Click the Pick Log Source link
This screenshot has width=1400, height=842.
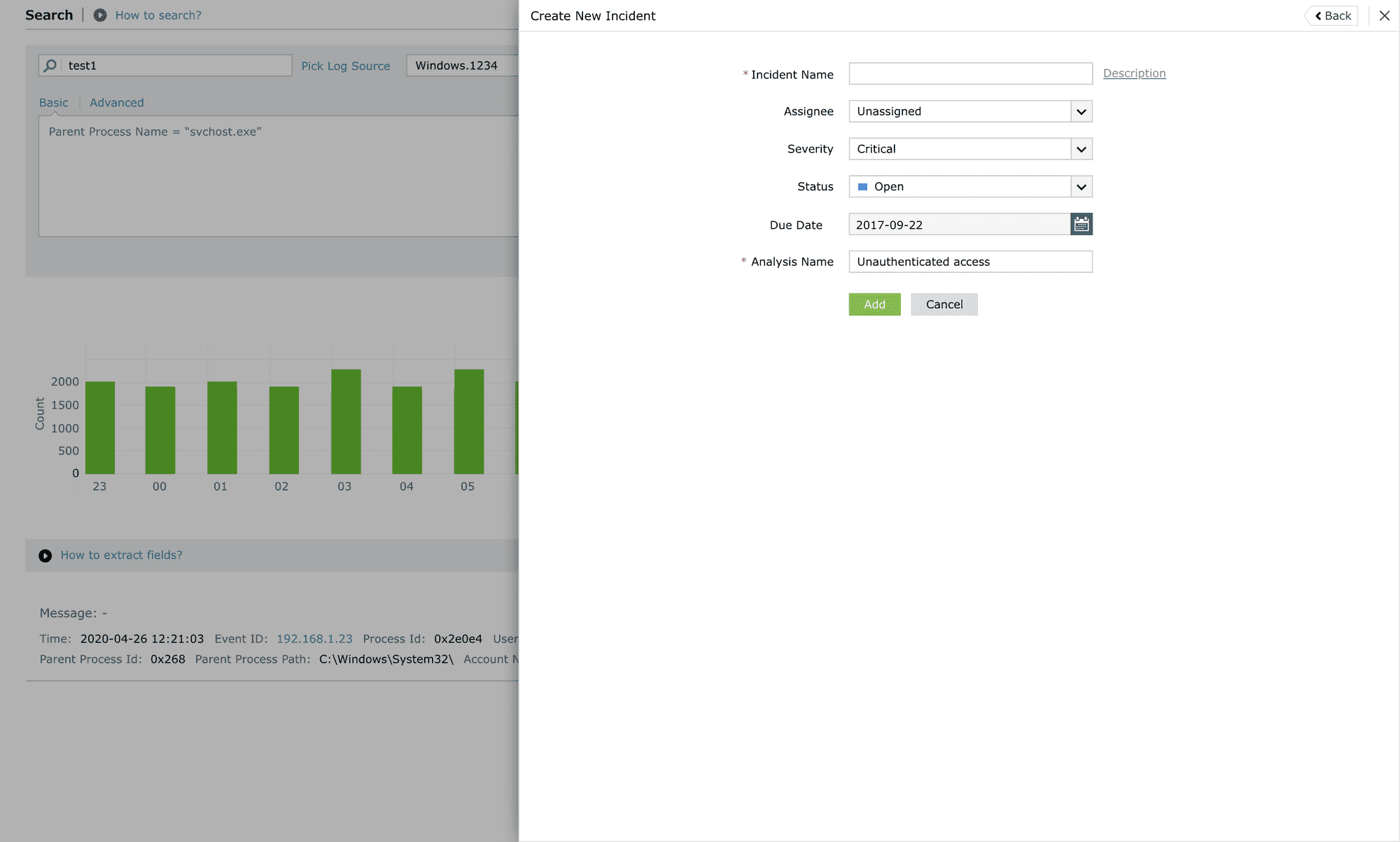coord(346,65)
